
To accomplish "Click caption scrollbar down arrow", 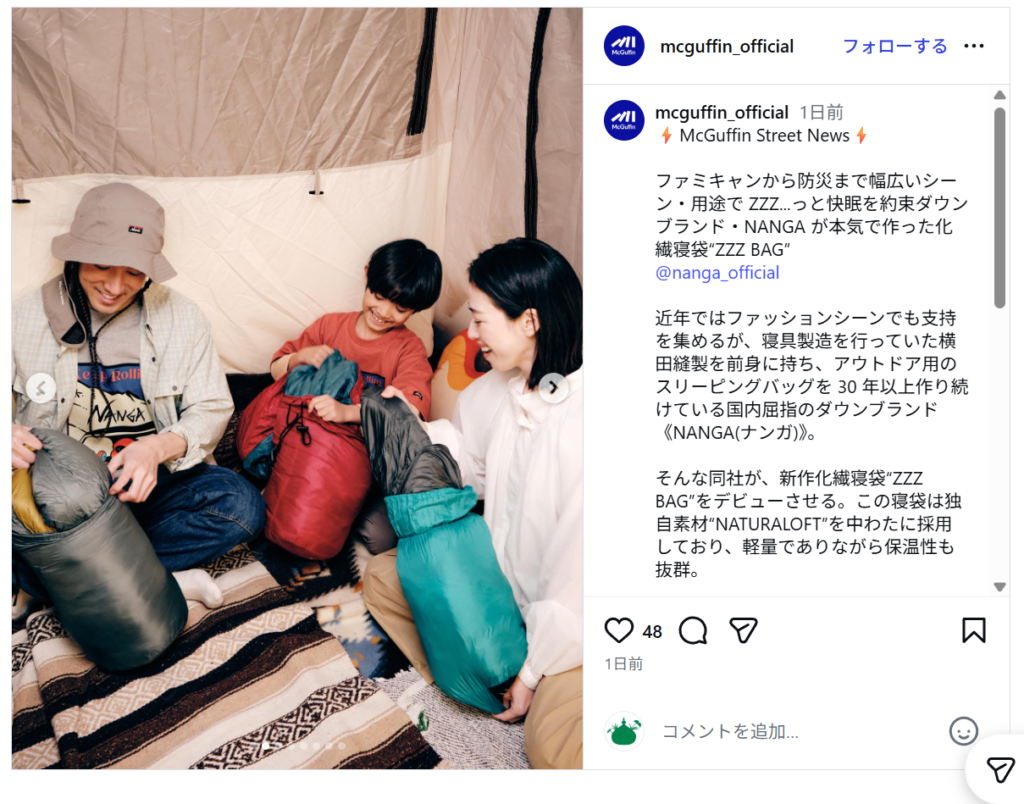I will click(999, 587).
